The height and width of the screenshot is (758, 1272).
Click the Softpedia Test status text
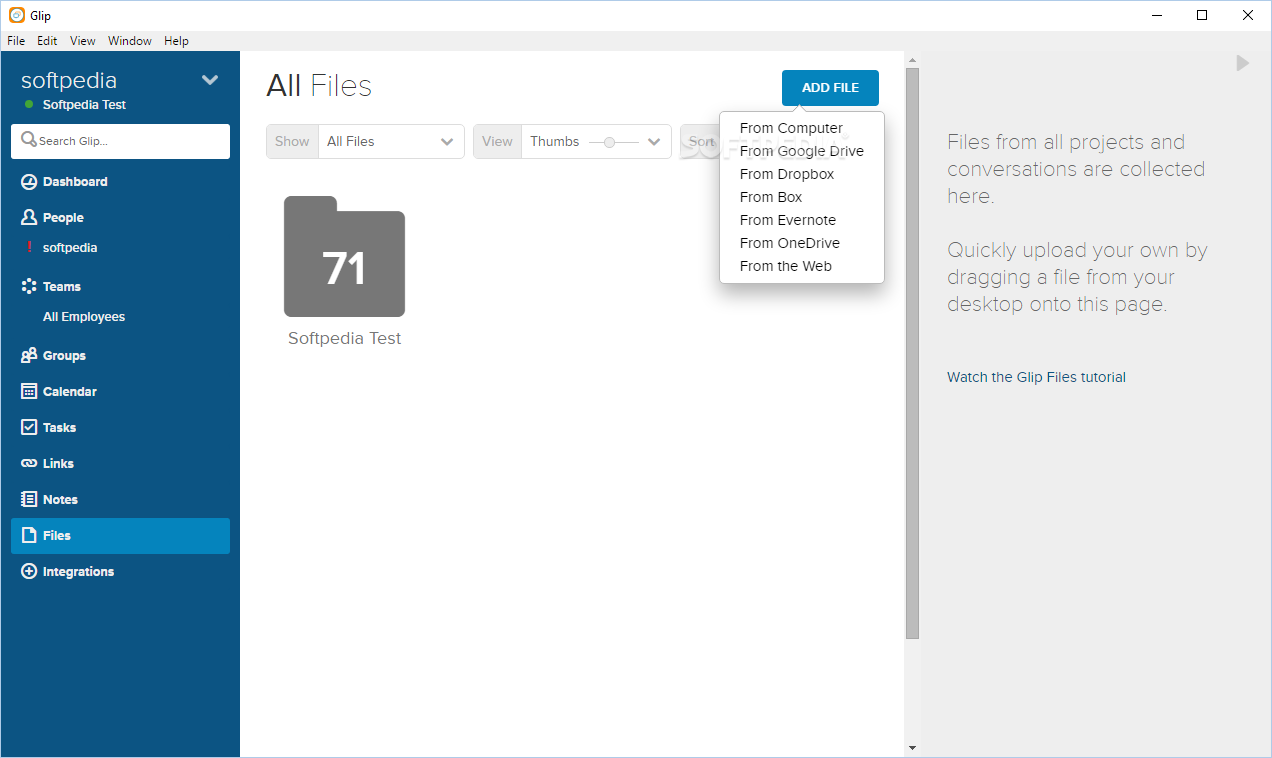(84, 105)
